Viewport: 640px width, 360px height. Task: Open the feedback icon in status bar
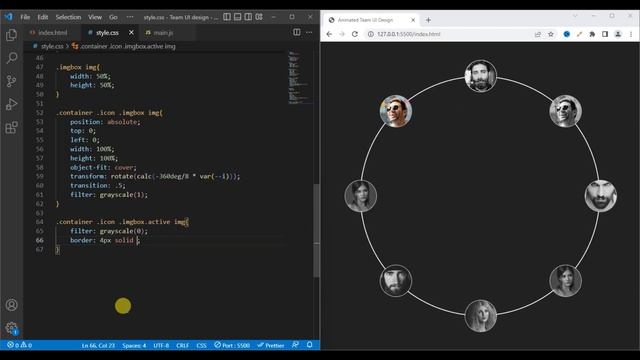[296, 345]
